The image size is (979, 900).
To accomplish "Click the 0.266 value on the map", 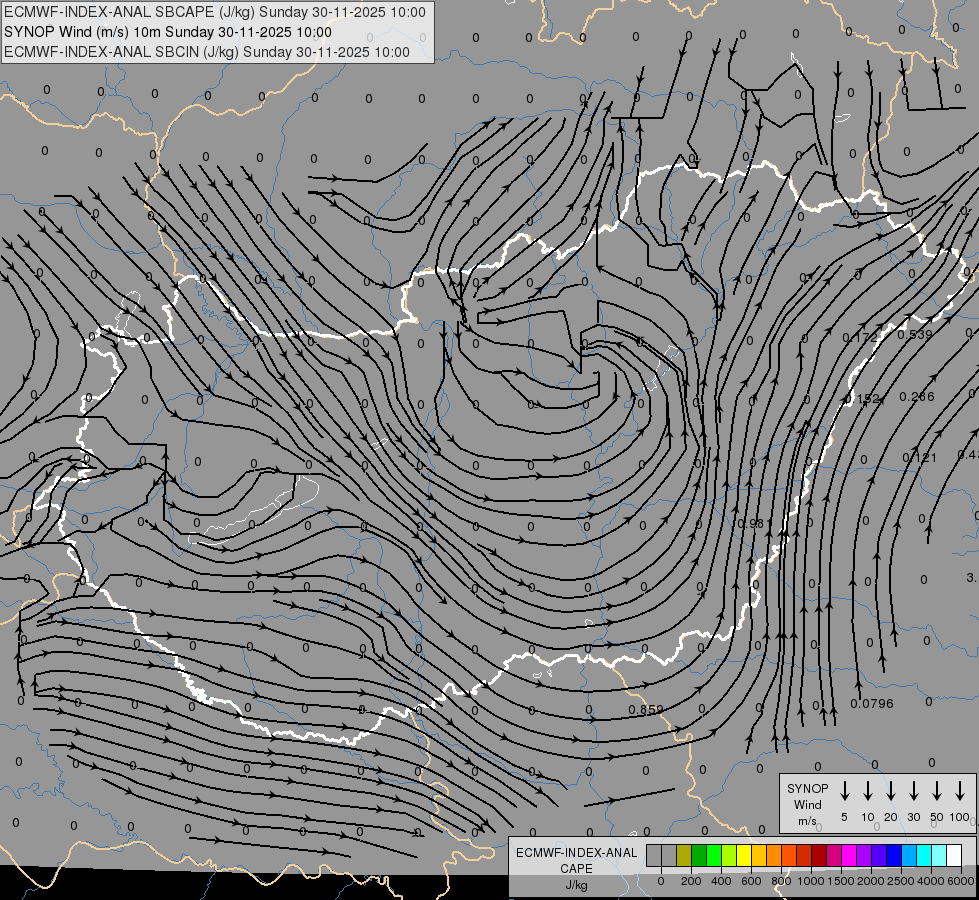I will tap(917, 397).
